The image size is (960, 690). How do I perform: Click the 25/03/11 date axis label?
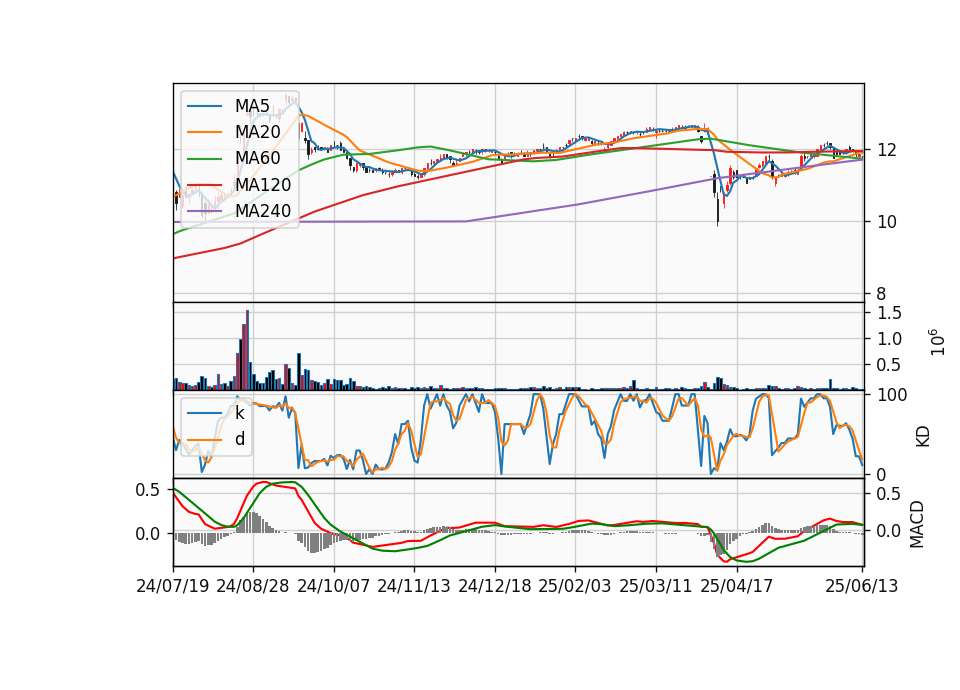click(656, 586)
